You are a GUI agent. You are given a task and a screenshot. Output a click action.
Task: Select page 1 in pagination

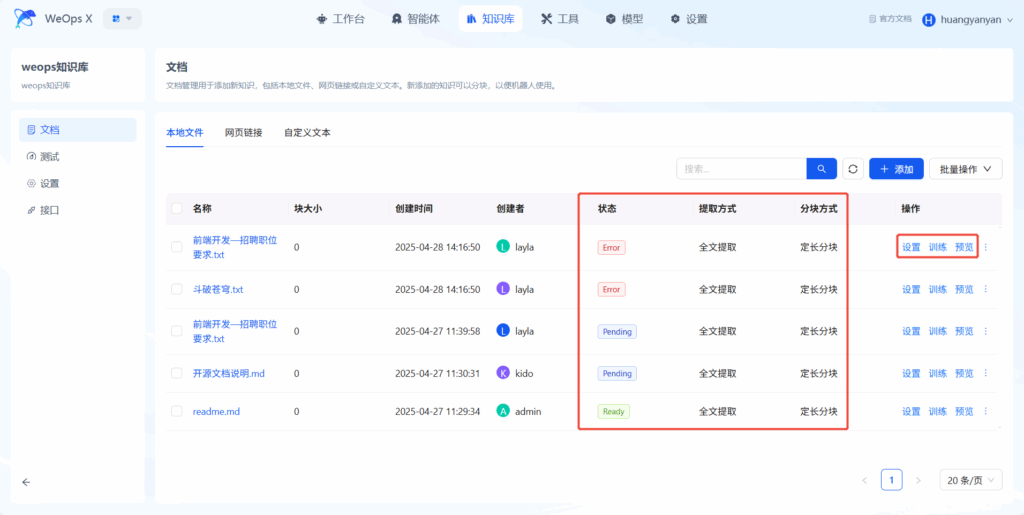click(891, 480)
